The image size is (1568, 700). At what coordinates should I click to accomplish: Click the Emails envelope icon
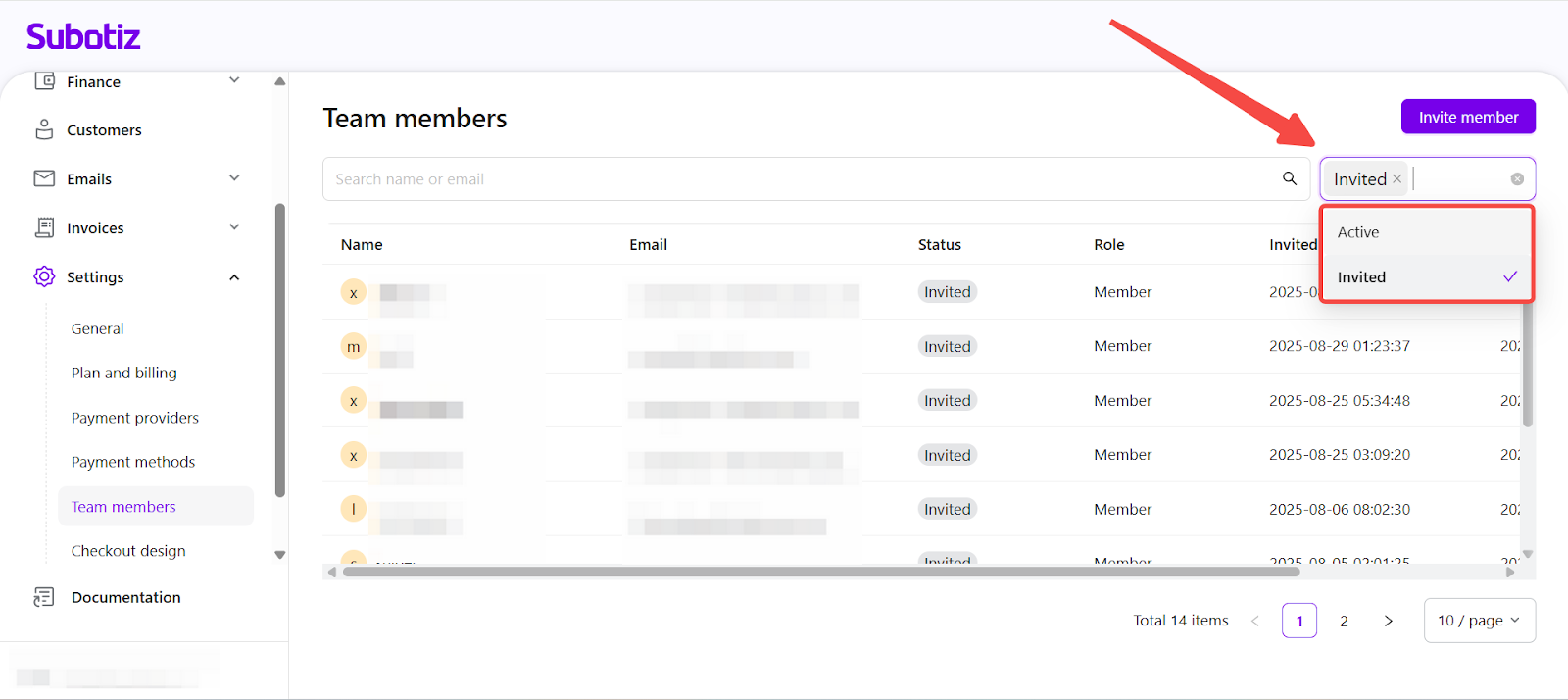(44, 178)
